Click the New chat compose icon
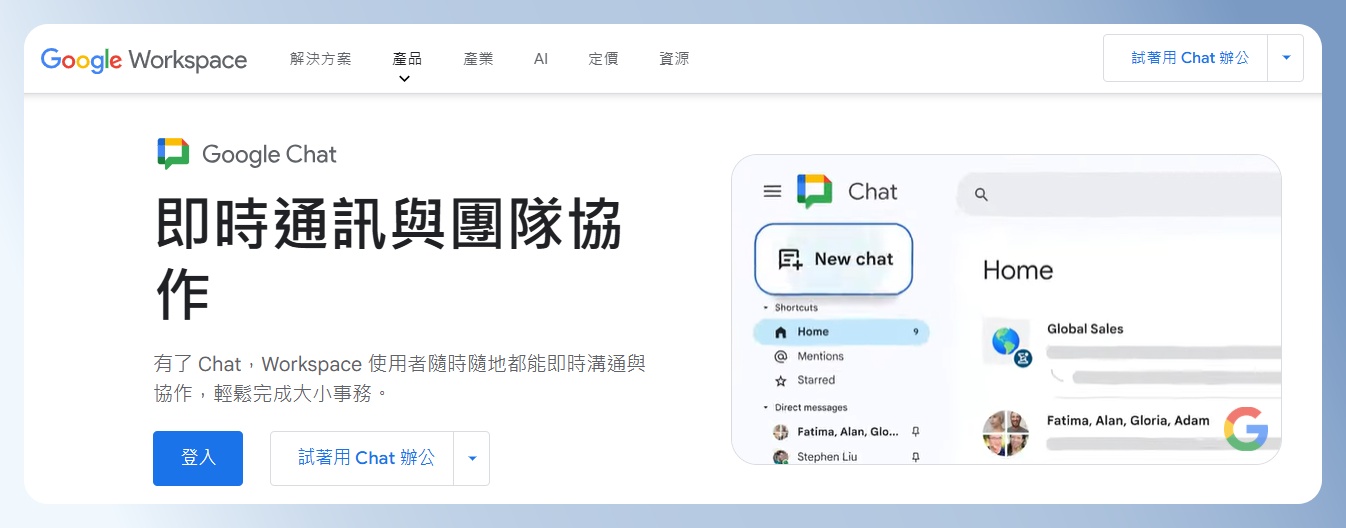Image resolution: width=1346 pixels, height=528 pixels. point(790,260)
